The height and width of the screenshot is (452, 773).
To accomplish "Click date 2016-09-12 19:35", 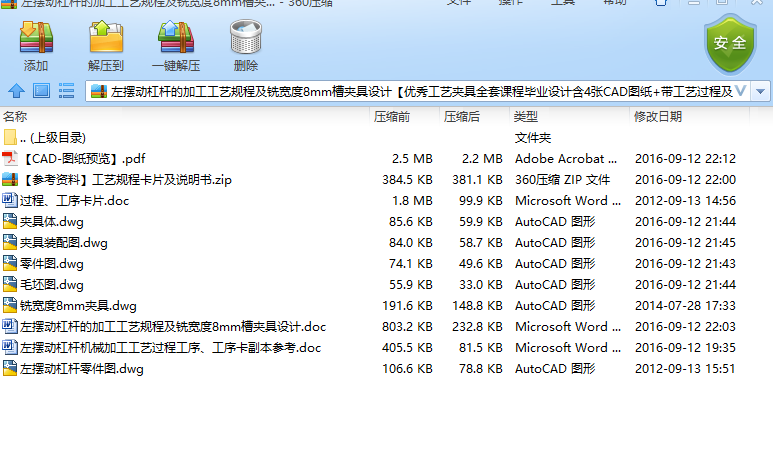I will tap(685, 348).
